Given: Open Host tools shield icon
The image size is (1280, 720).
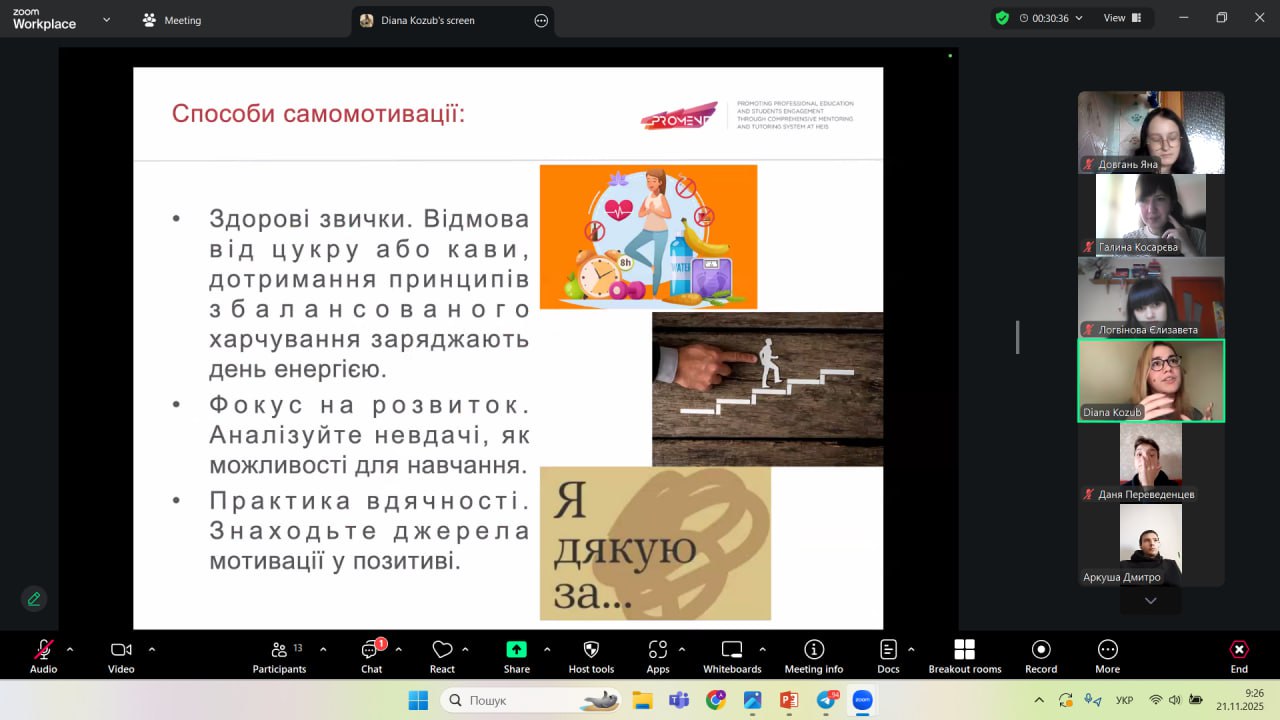Looking at the screenshot, I should pyautogui.click(x=591, y=655).
